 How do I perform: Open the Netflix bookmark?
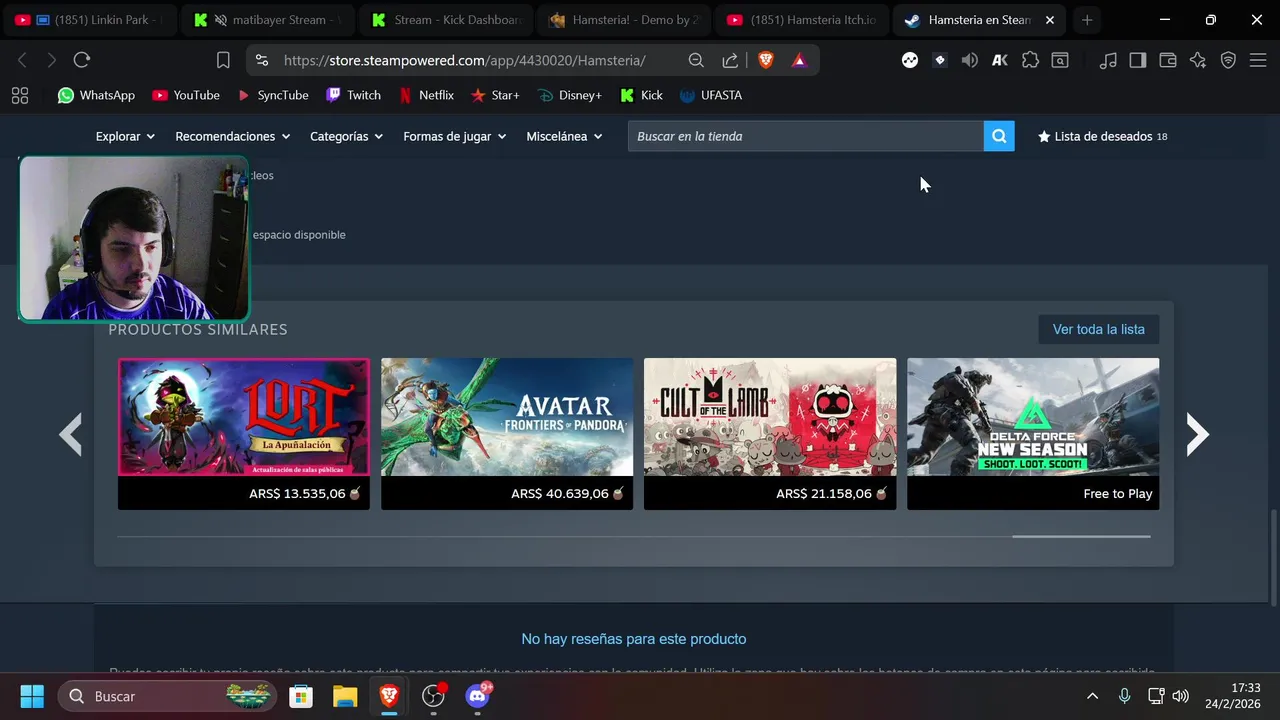pos(426,95)
